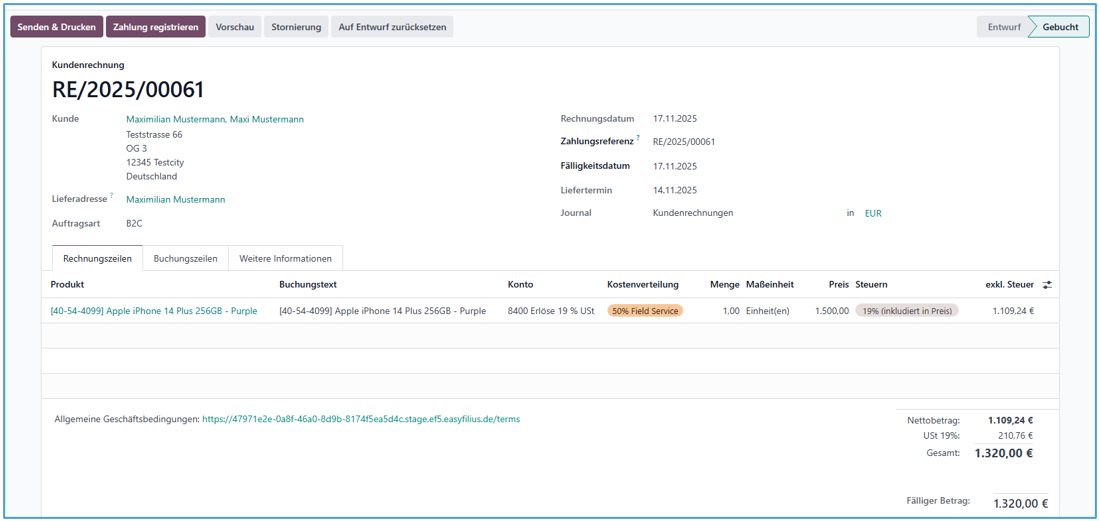Select the Rechnungszeilen tab
The image size is (1099, 521).
97,259
